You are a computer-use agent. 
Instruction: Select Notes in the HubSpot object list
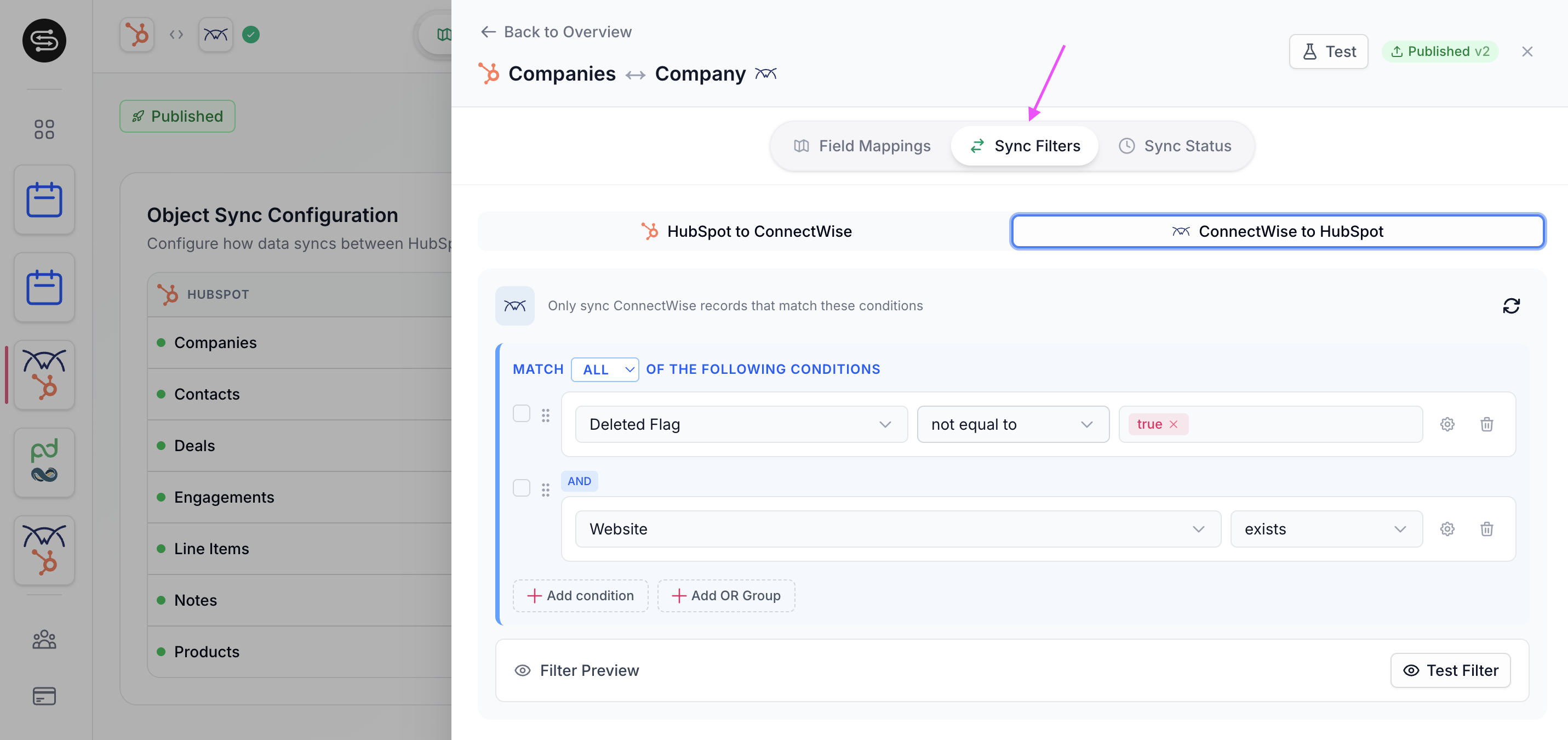(196, 600)
